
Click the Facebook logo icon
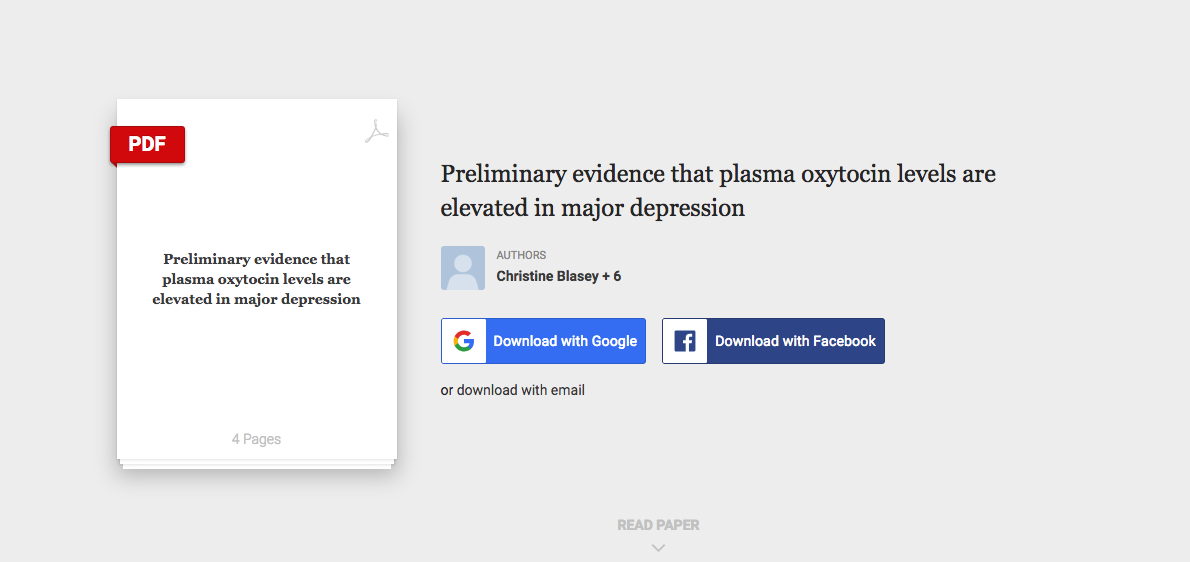[685, 341]
